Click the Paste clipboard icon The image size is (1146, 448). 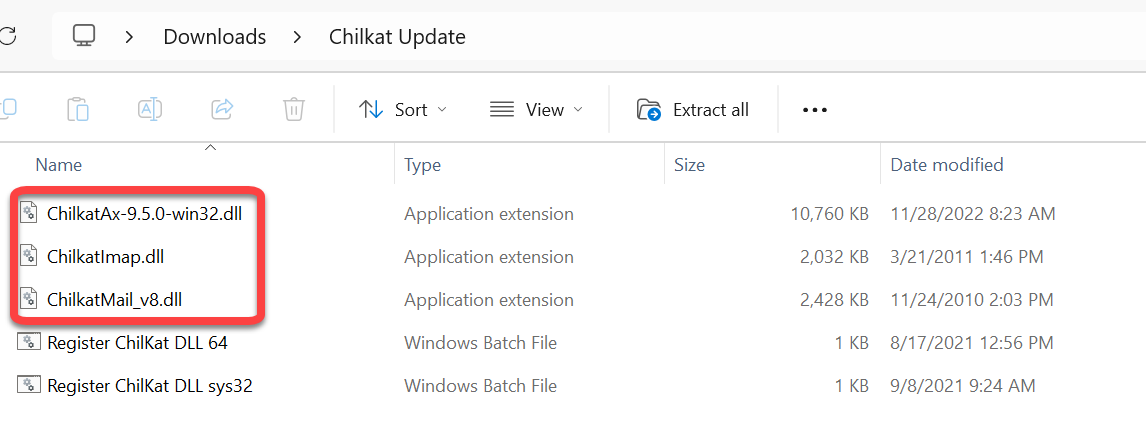tap(78, 109)
